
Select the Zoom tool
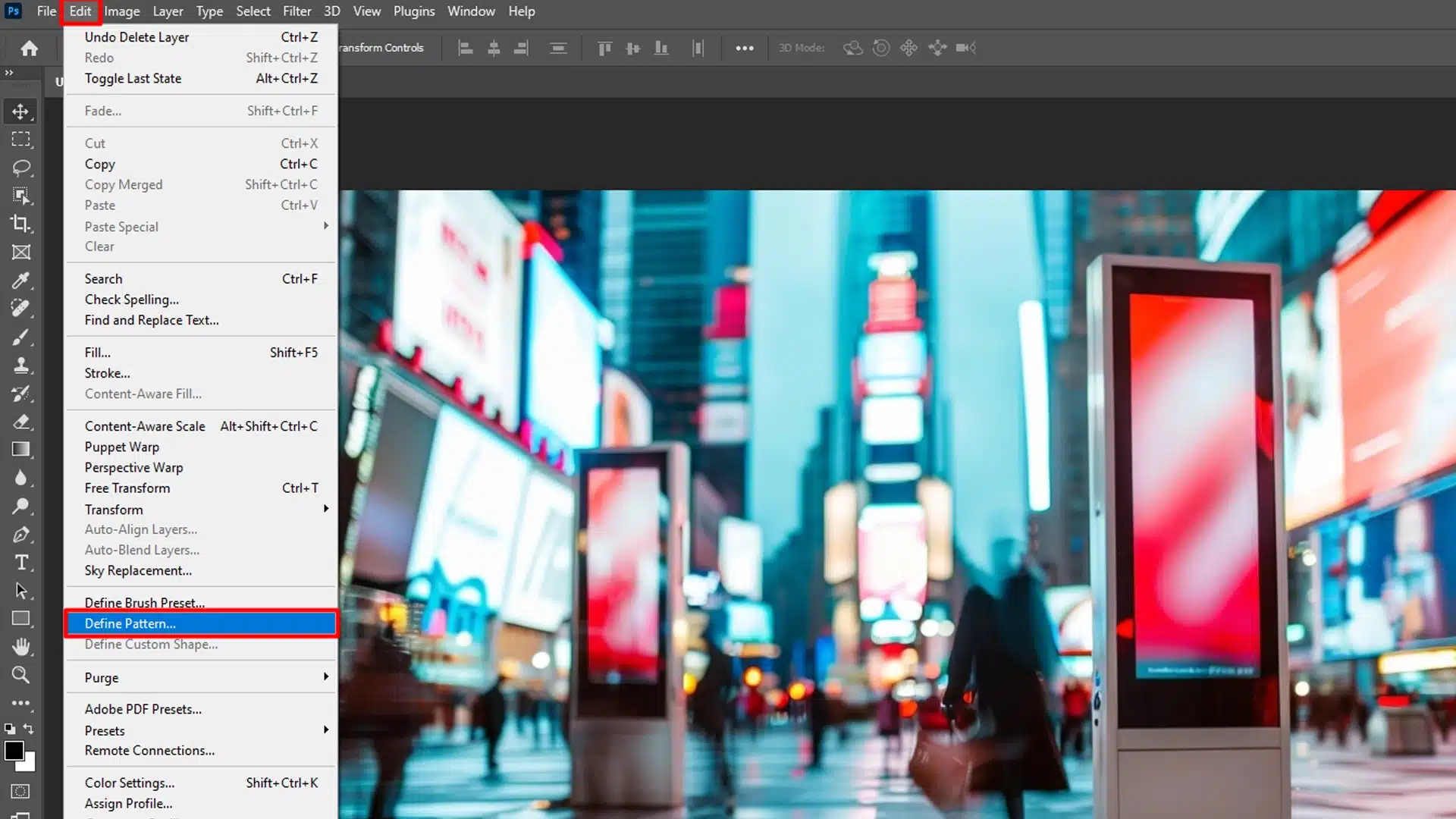coord(20,675)
